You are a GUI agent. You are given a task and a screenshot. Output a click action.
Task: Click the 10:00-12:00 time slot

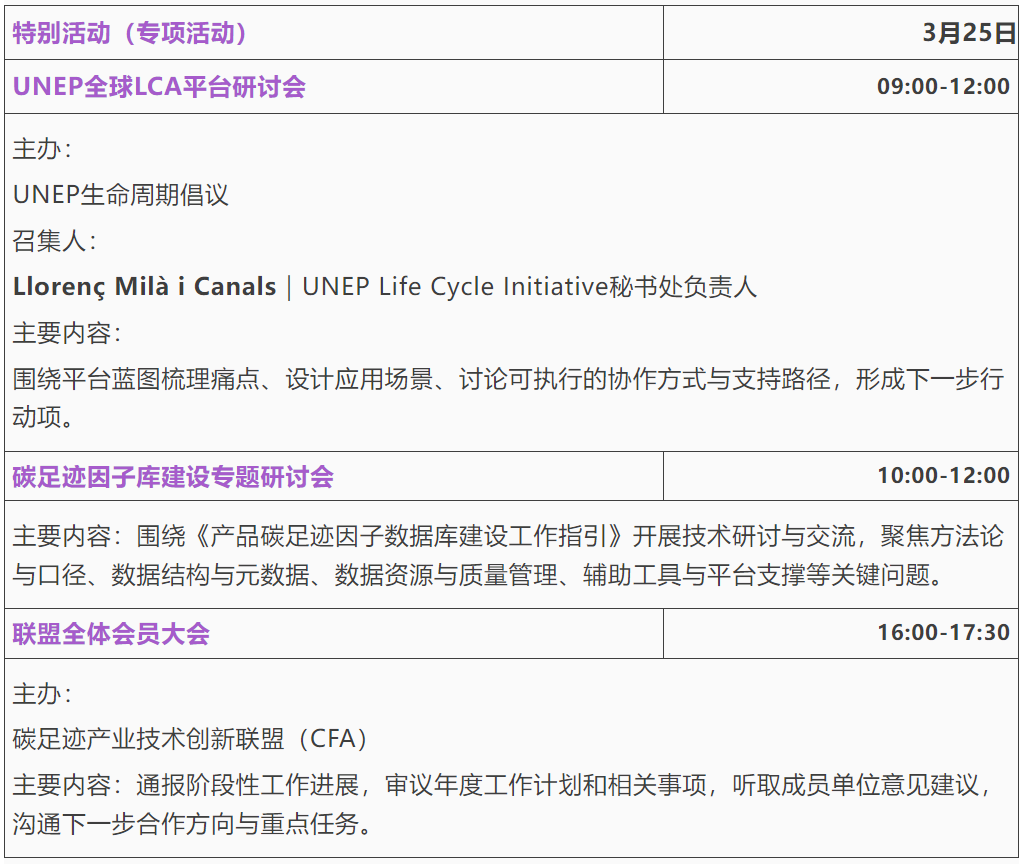click(x=943, y=476)
